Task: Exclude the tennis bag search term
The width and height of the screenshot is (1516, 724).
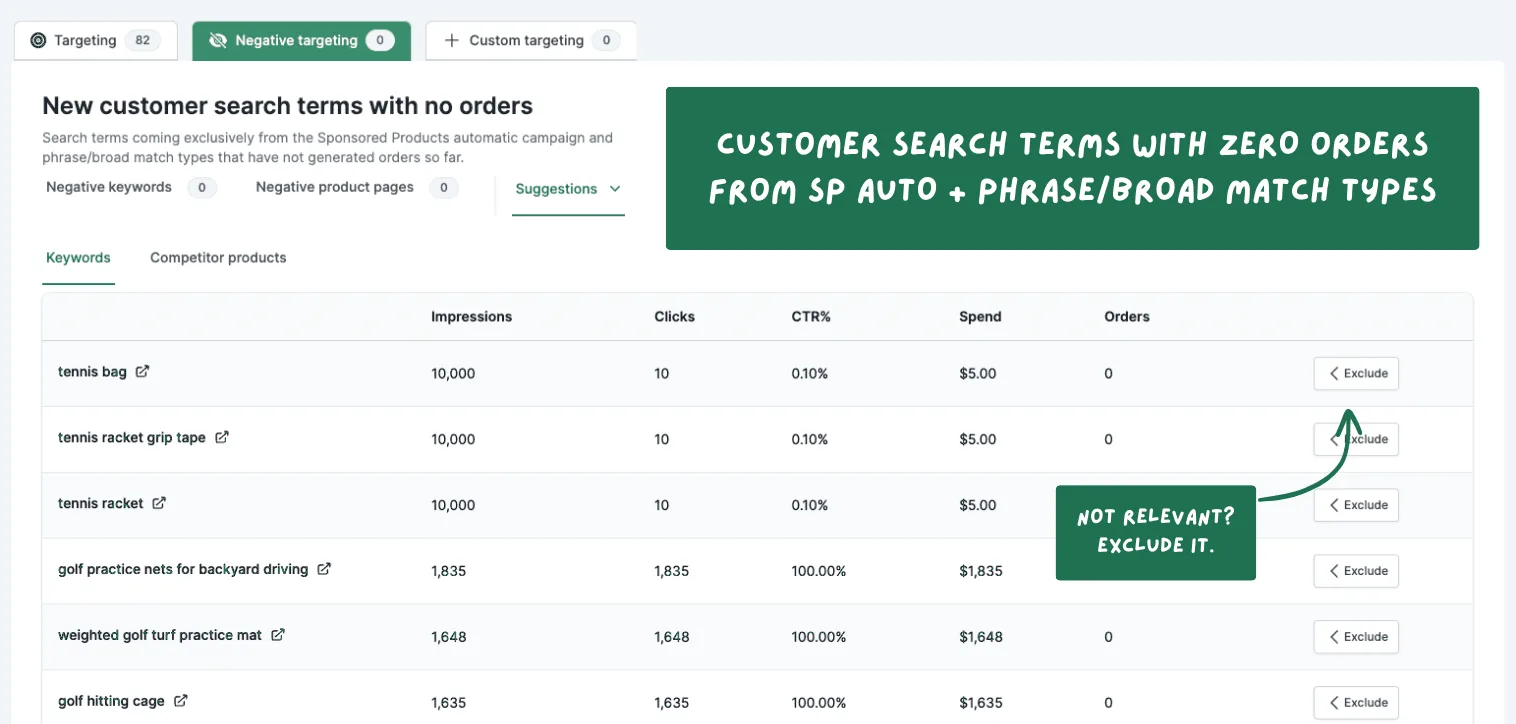Action: pos(1356,373)
